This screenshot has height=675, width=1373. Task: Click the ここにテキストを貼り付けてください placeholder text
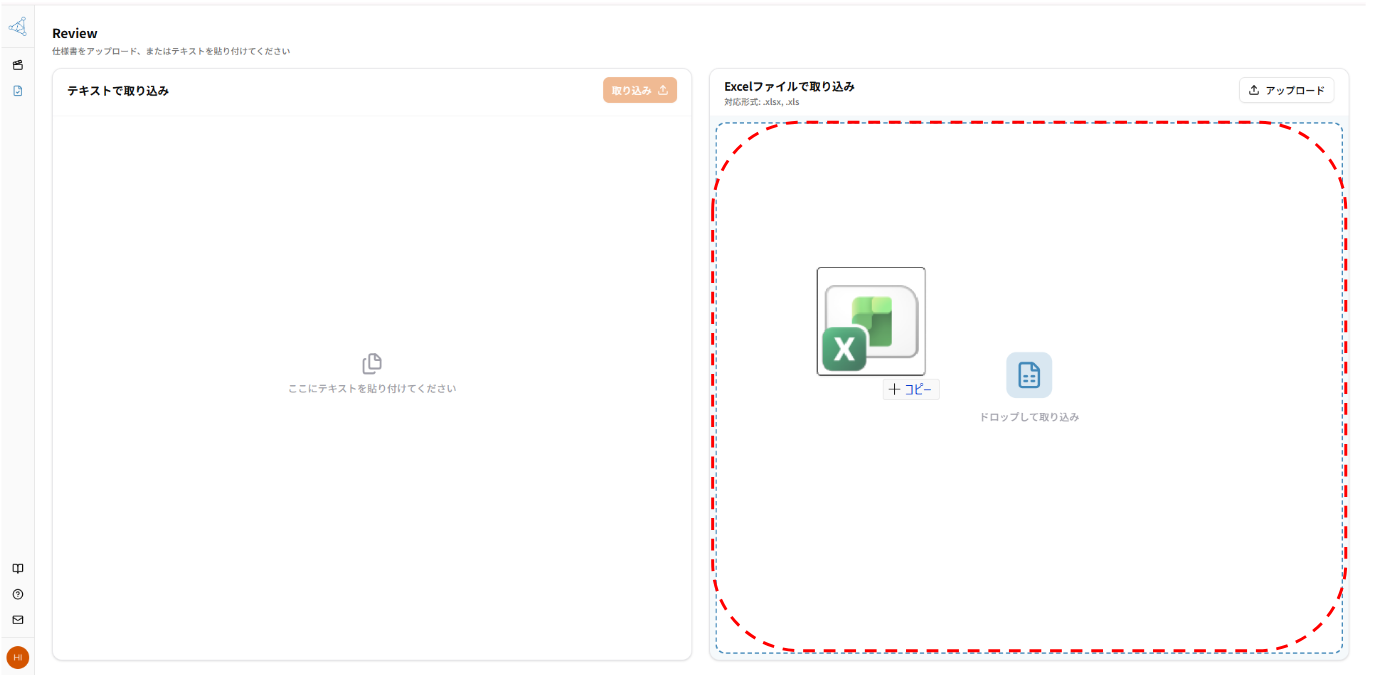(372, 388)
